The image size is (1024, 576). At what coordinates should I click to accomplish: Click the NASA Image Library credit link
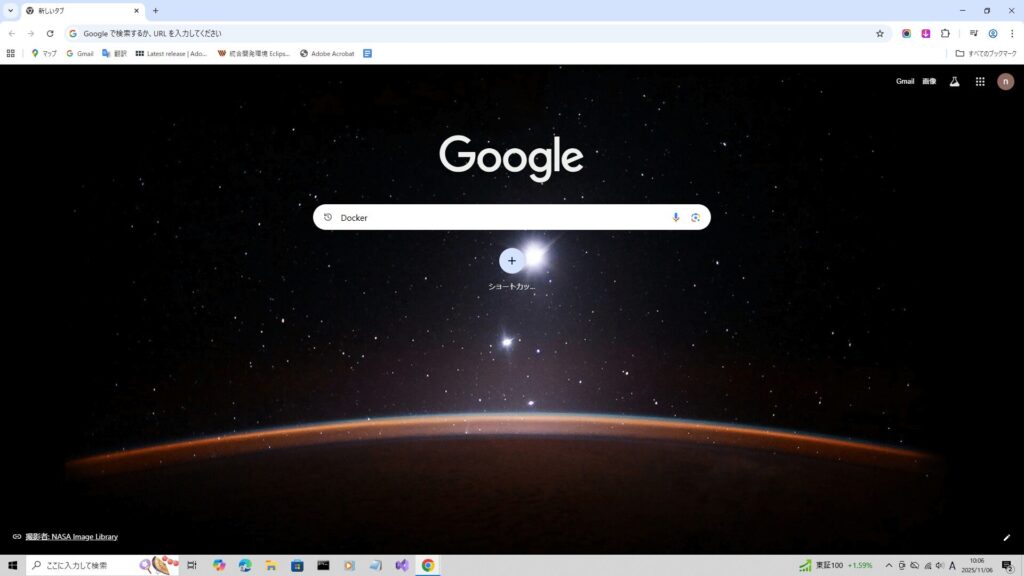click(71, 537)
